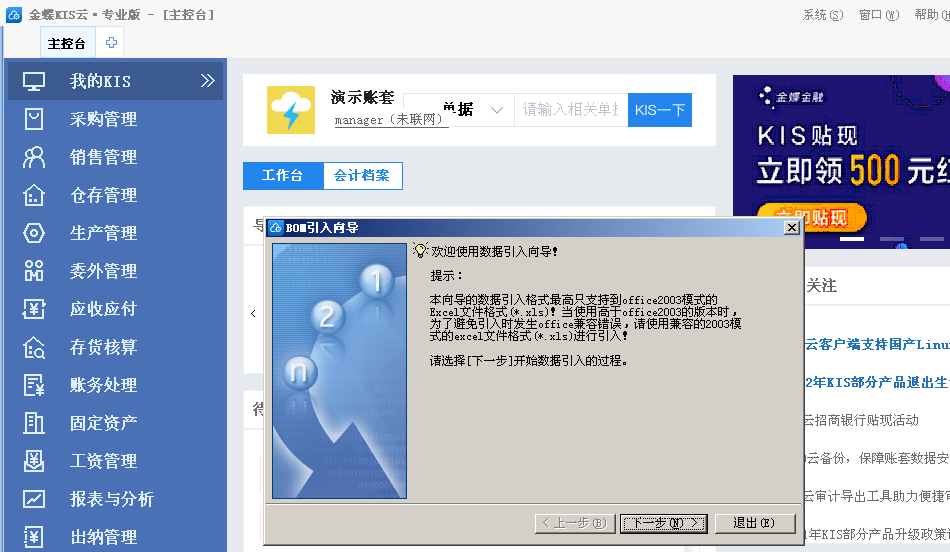The height and width of the screenshot is (552, 950).
Task: Click the KIS贴现 advertisement banner
Action: tap(842, 161)
